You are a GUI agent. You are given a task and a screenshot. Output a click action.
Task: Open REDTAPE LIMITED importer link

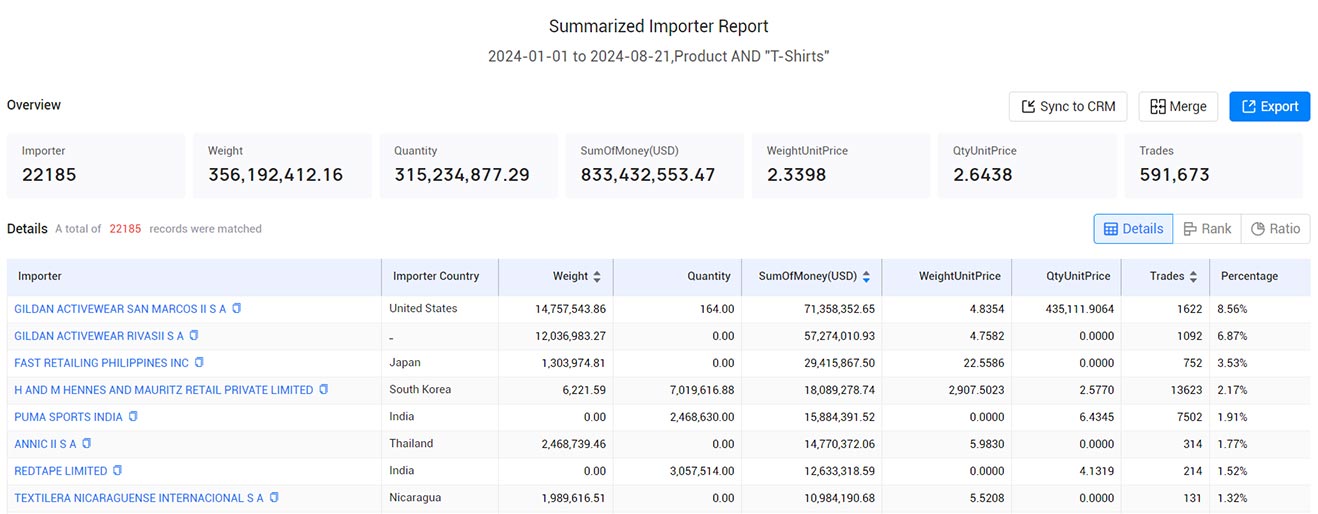[61, 471]
